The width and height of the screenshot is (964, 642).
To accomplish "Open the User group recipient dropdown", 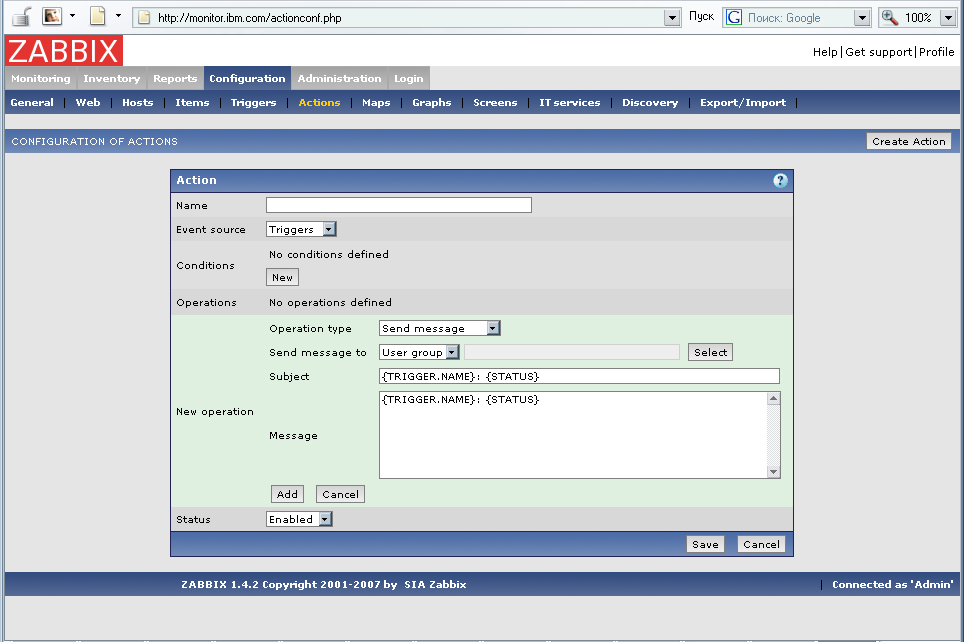I will (419, 352).
